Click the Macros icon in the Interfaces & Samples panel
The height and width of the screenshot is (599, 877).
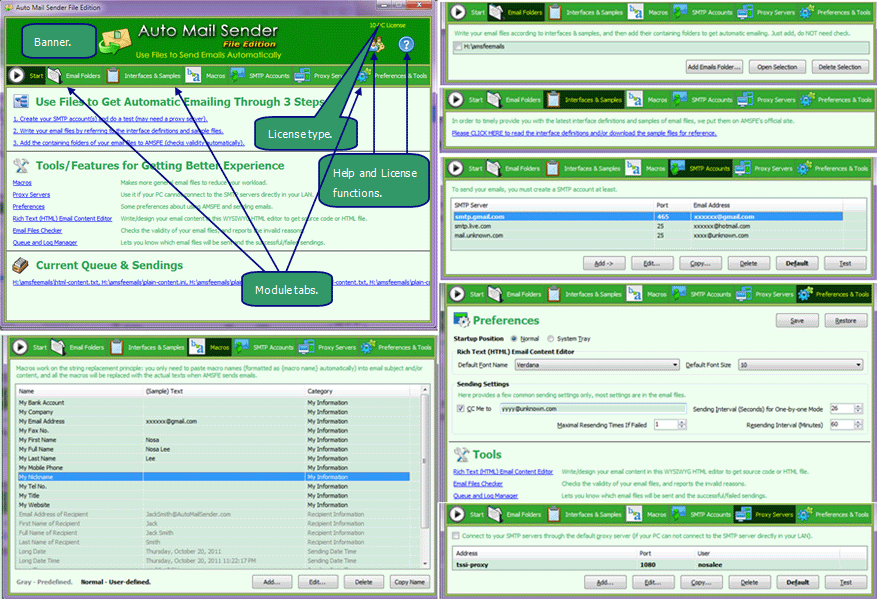[635, 100]
